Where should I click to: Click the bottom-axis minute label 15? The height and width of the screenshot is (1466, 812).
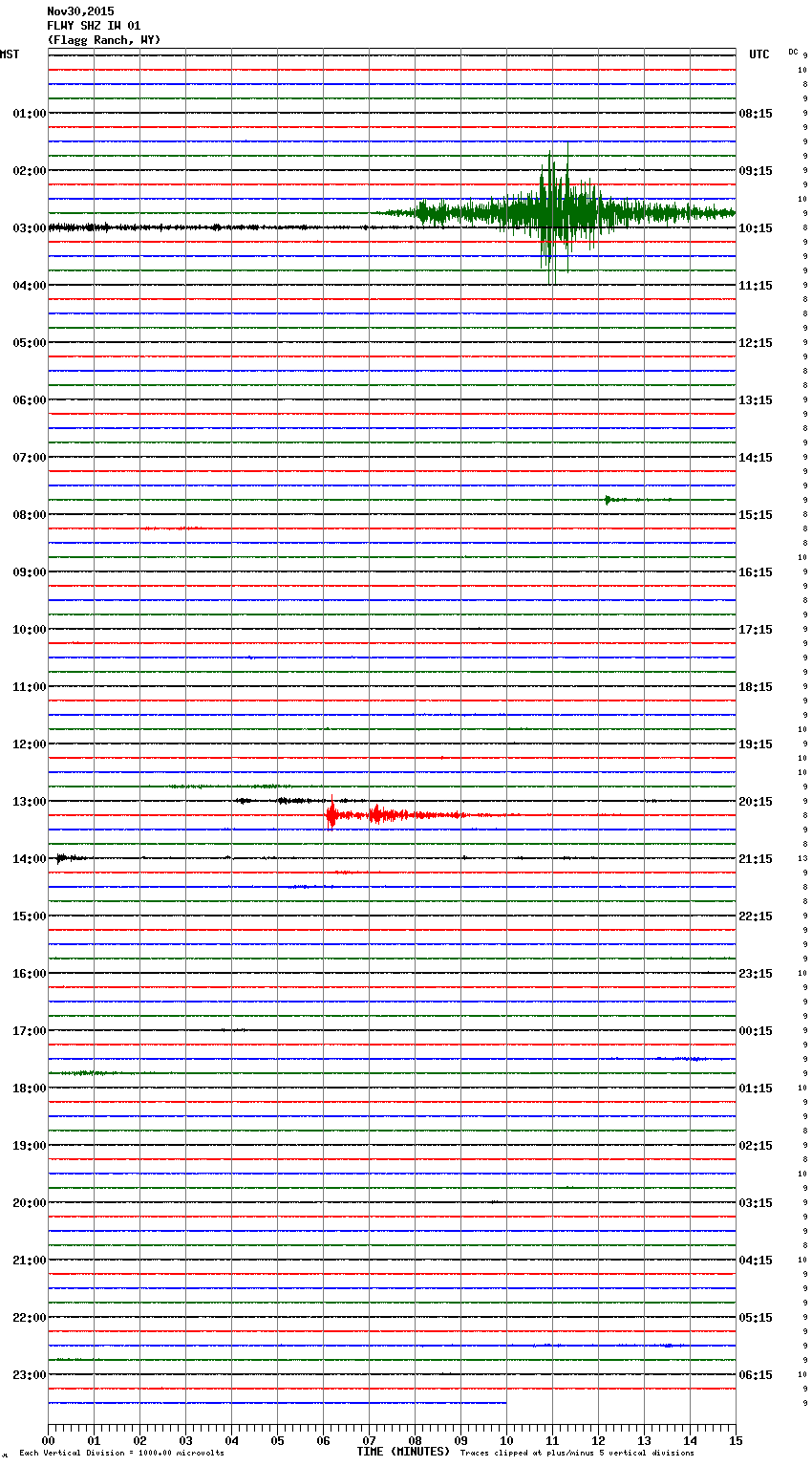tap(736, 1441)
